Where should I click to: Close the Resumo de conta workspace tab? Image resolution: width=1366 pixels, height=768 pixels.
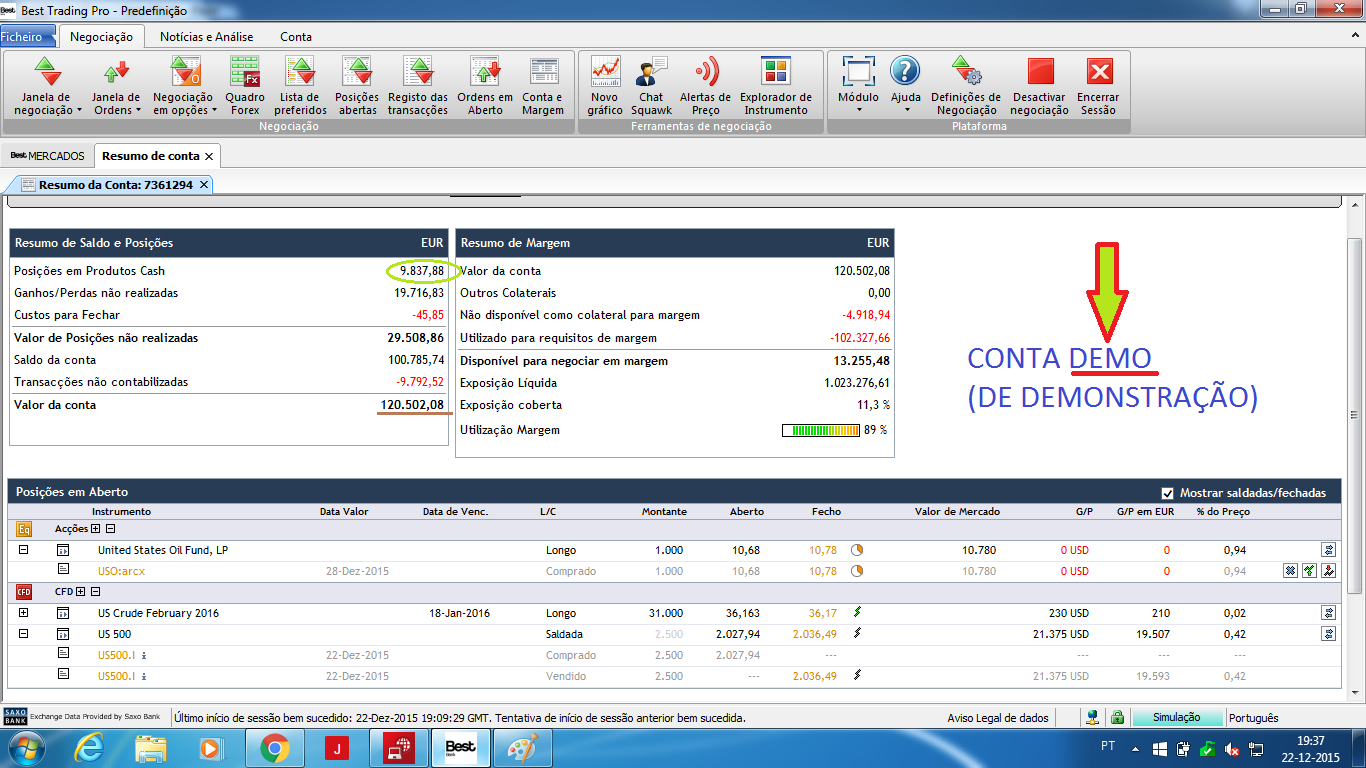coord(209,156)
